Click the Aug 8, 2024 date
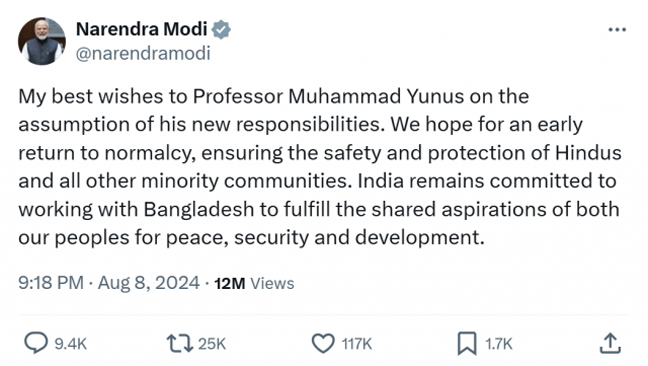The height and width of the screenshot is (366, 648). [149, 283]
